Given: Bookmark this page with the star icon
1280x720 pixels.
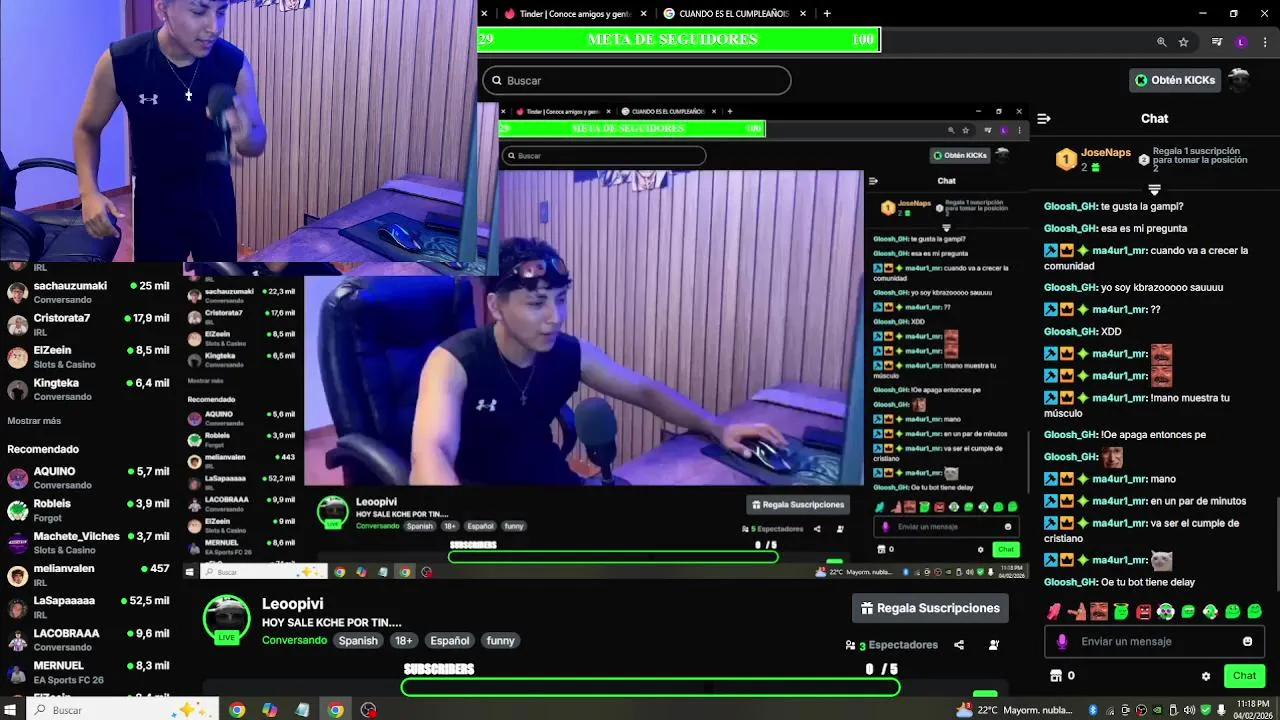Looking at the screenshot, I should coord(1184,42).
